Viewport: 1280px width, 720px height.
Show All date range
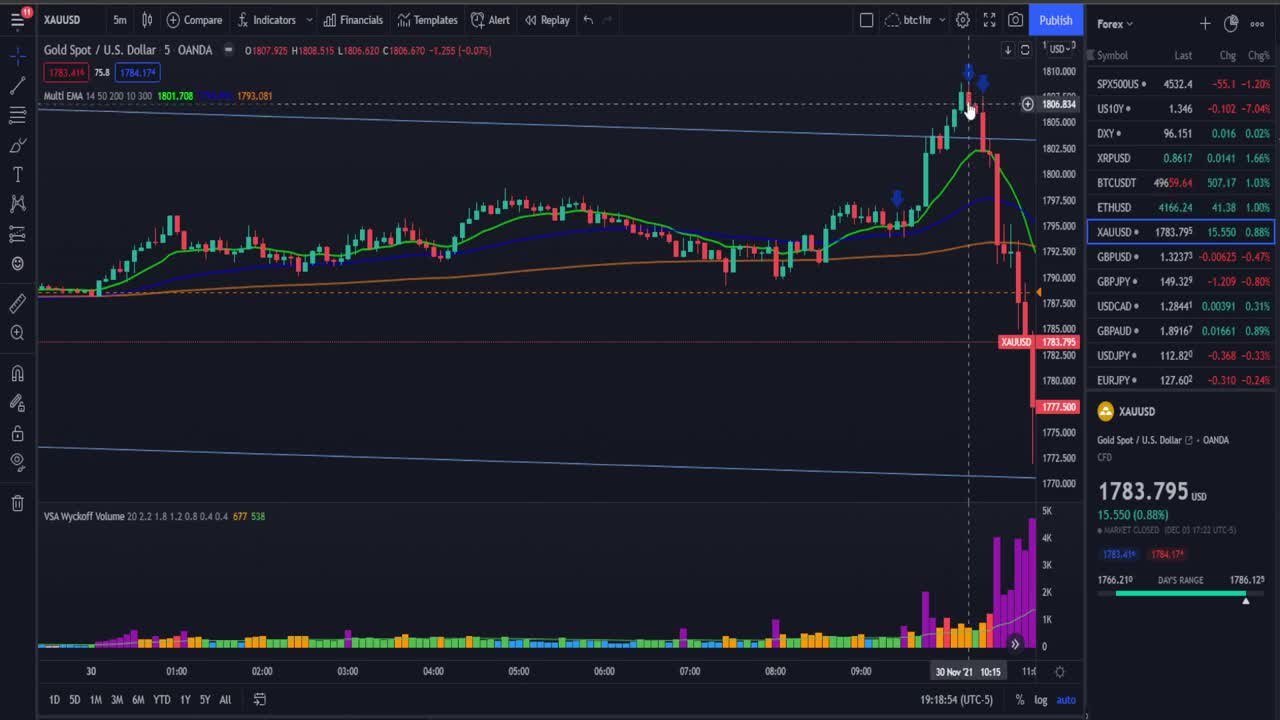[x=225, y=700]
